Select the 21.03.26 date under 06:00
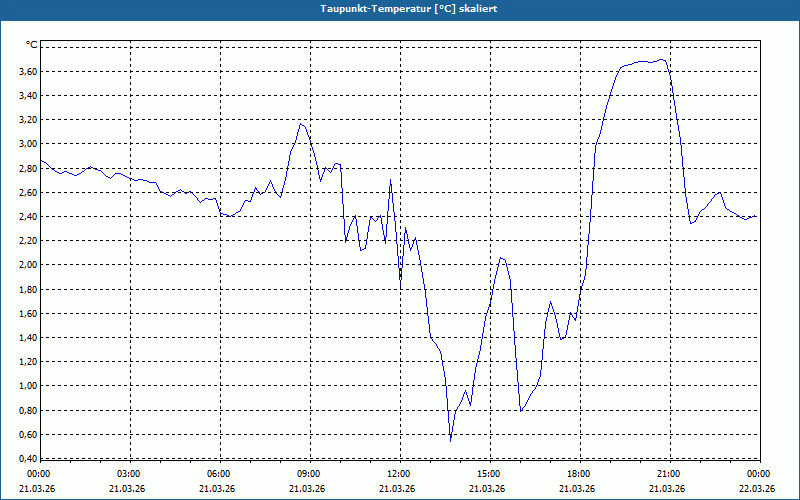800x500 pixels. pyautogui.click(x=217, y=489)
